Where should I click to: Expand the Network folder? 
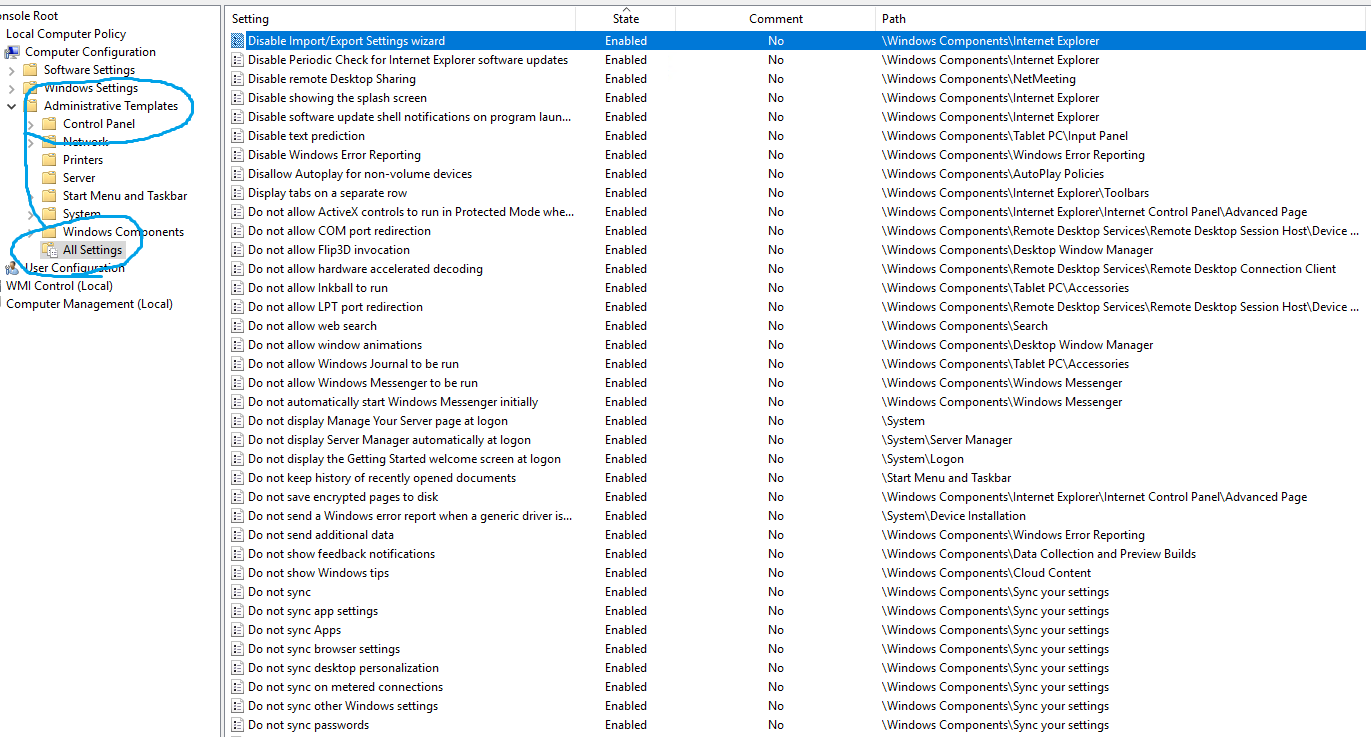coord(30,142)
